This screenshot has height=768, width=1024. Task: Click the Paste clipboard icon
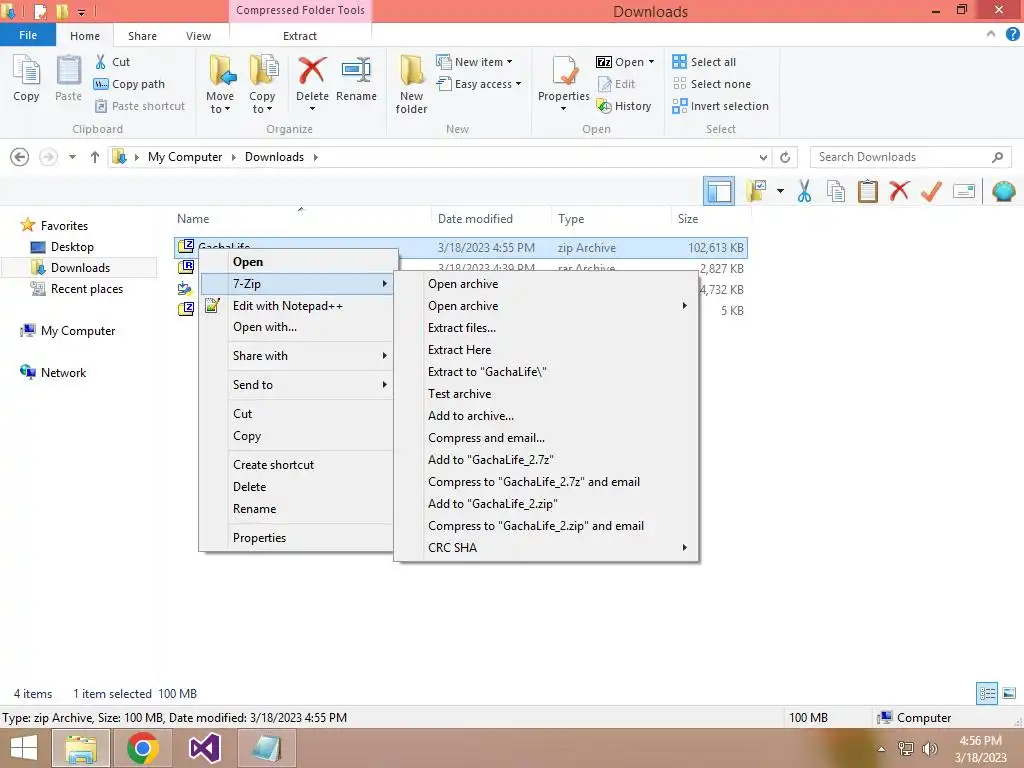[x=68, y=78]
